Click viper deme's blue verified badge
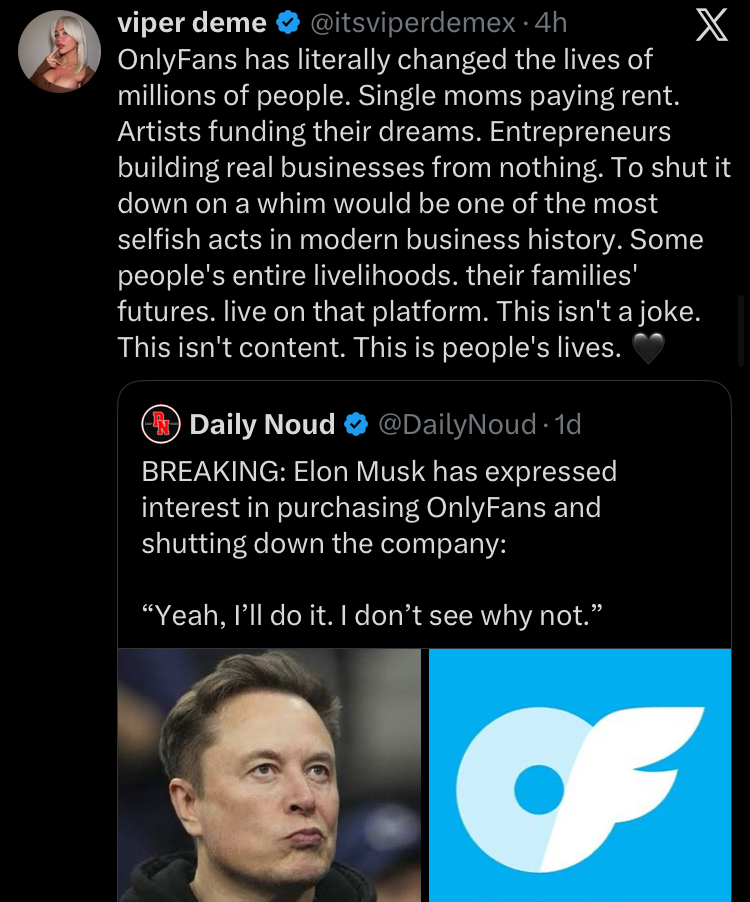 (x=288, y=22)
